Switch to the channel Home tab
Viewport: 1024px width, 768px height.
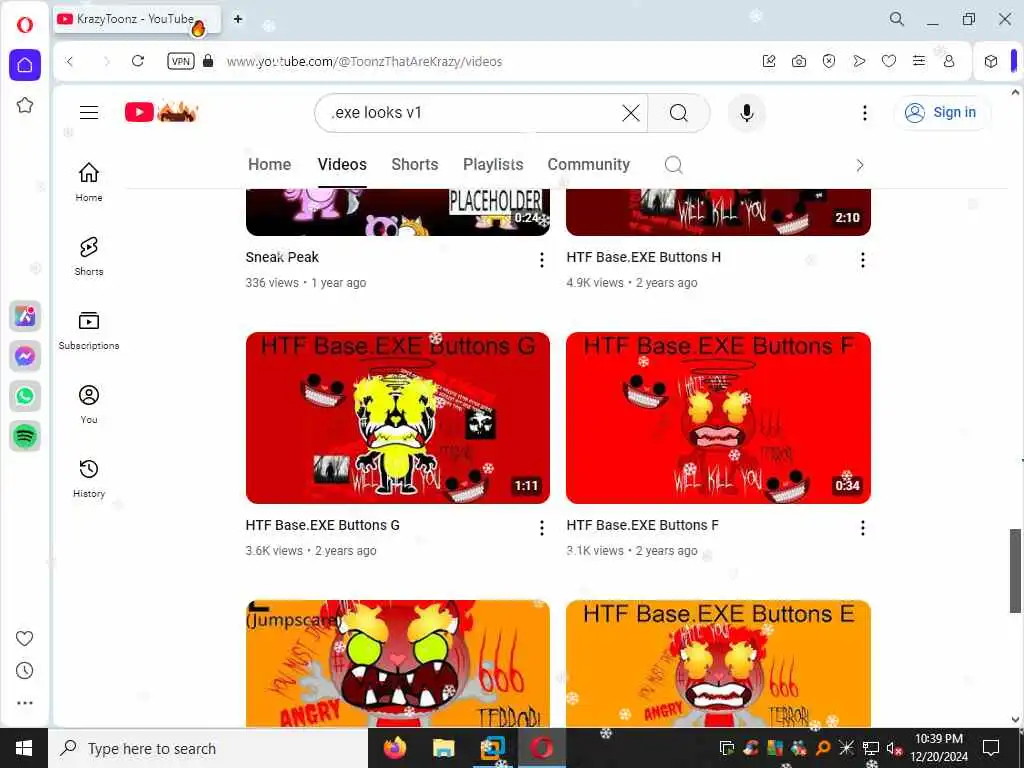pos(270,165)
